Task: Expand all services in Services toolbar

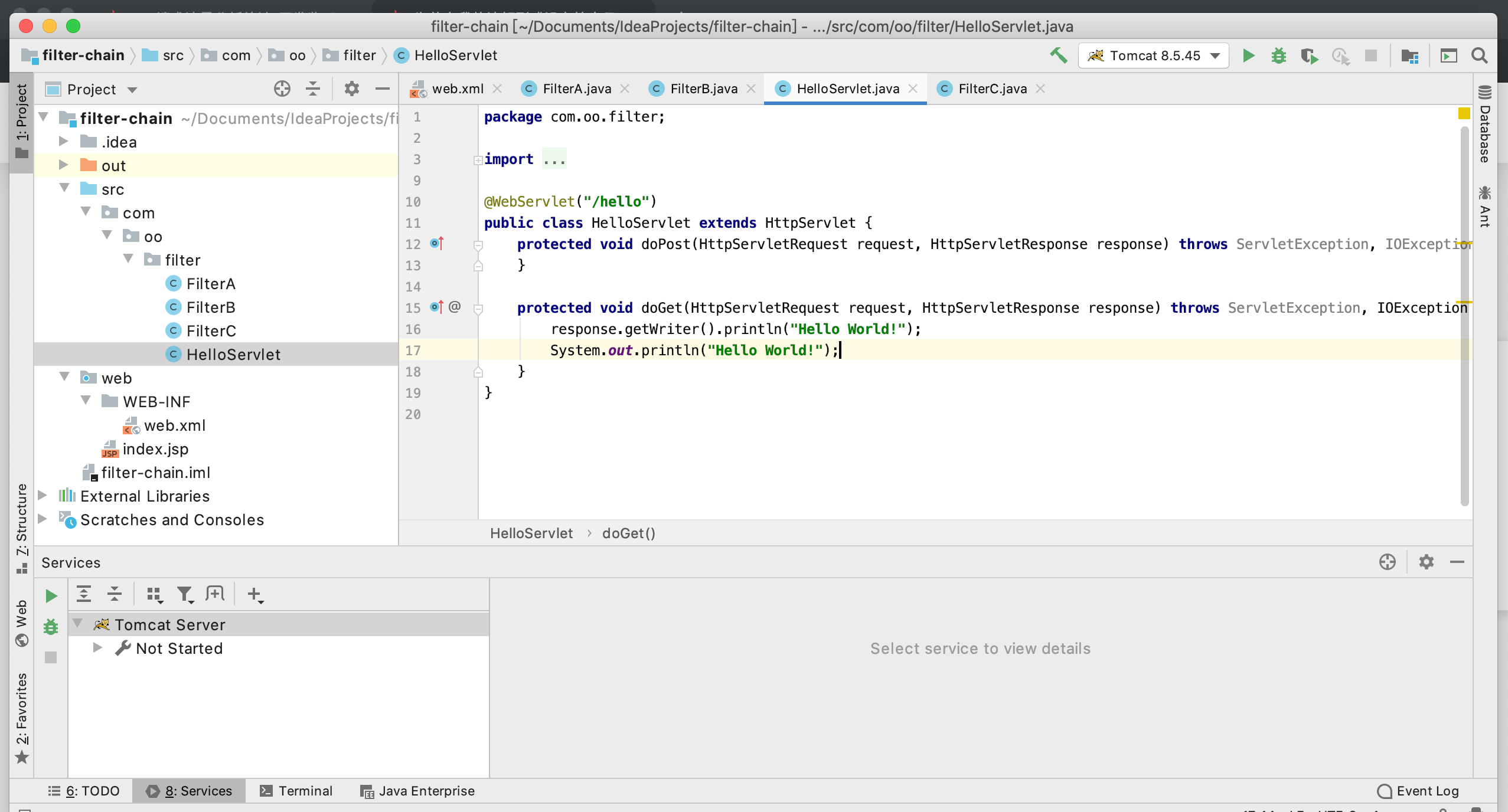Action: (84, 594)
